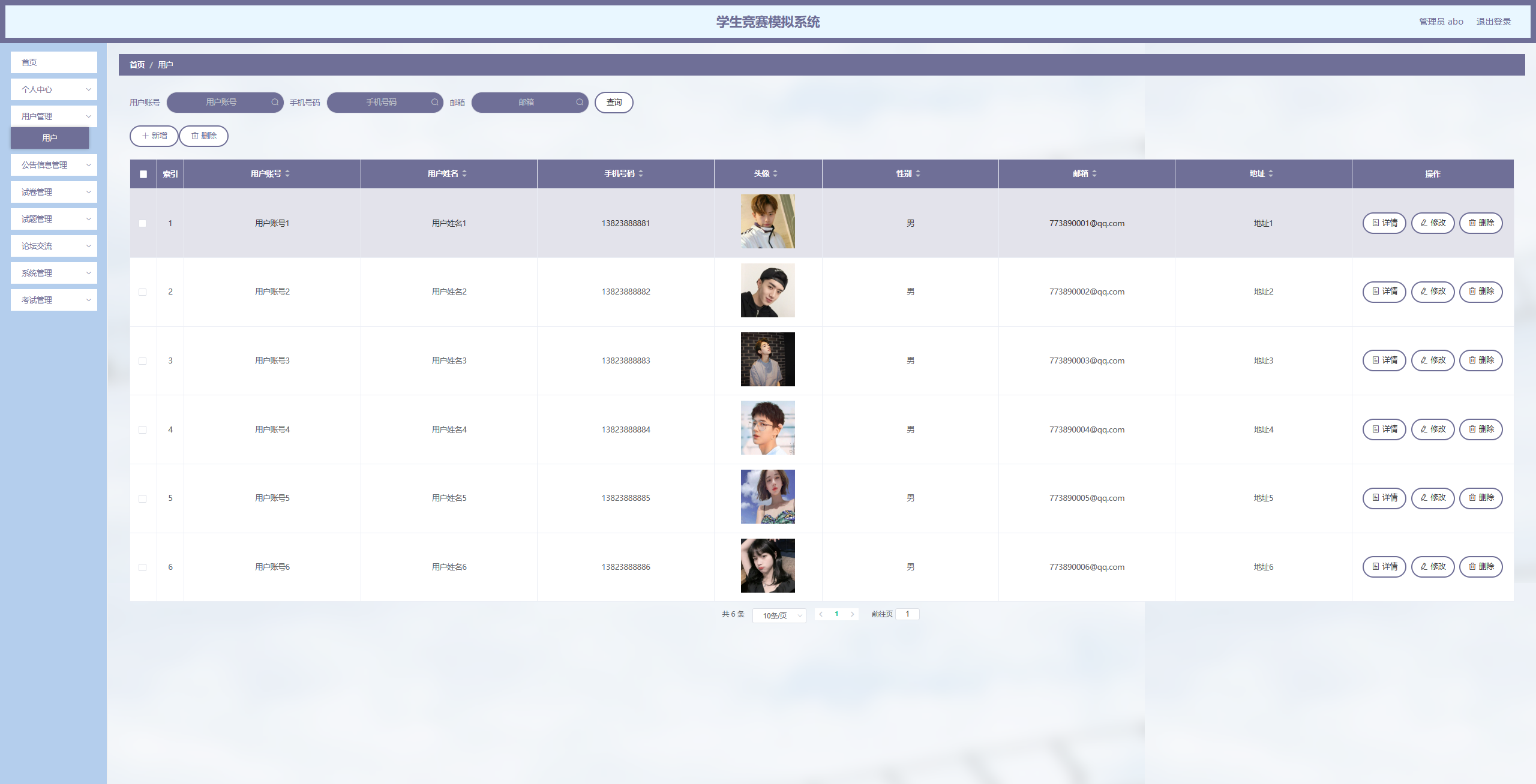Open 首页 in the sidebar
The width and height of the screenshot is (1536, 784).
pyautogui.click(x=54, y=62)
